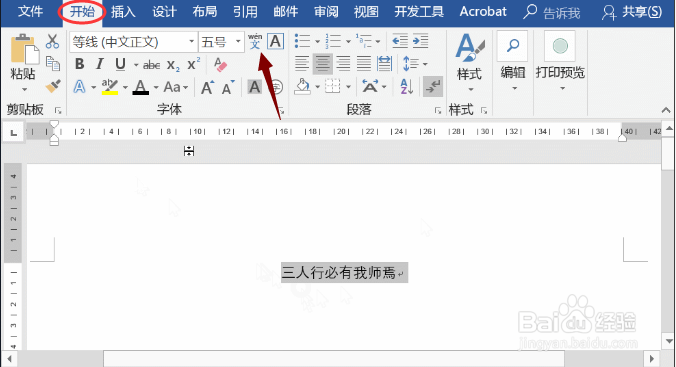Click the Distributed alignment icon

[384, 64]
